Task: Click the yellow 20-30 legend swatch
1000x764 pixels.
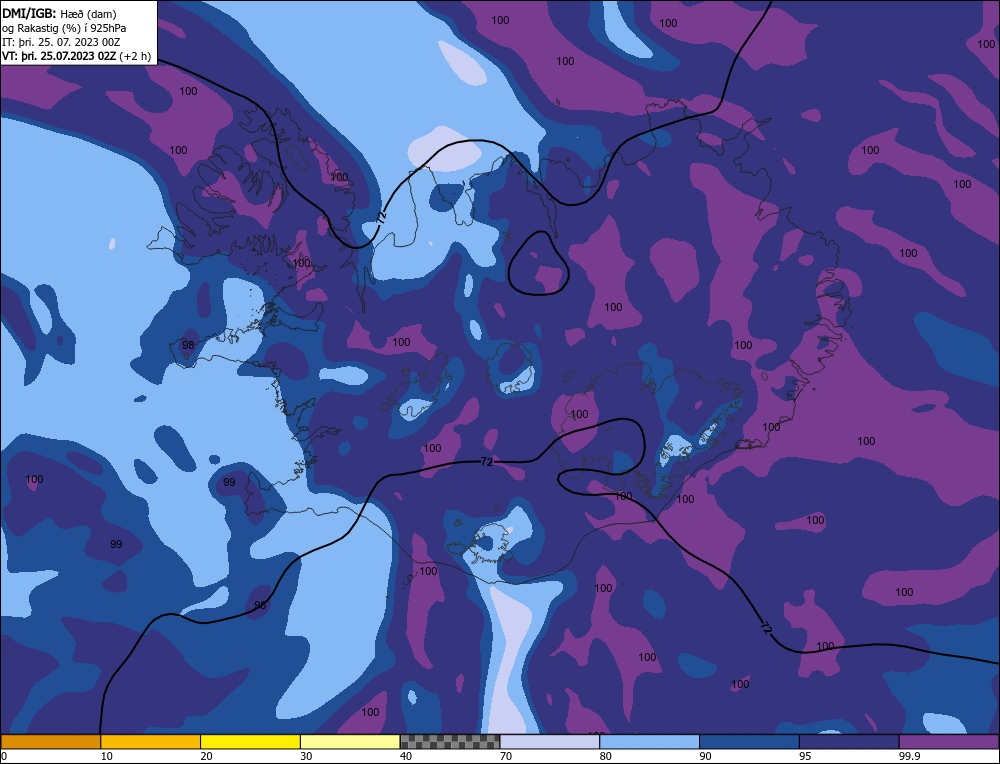Action: 250,742
